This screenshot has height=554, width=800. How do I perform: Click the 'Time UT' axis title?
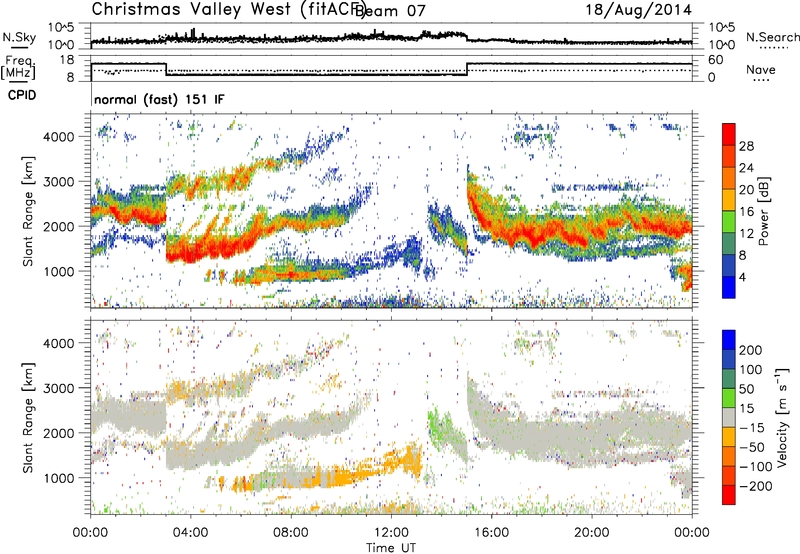[391, 547]
